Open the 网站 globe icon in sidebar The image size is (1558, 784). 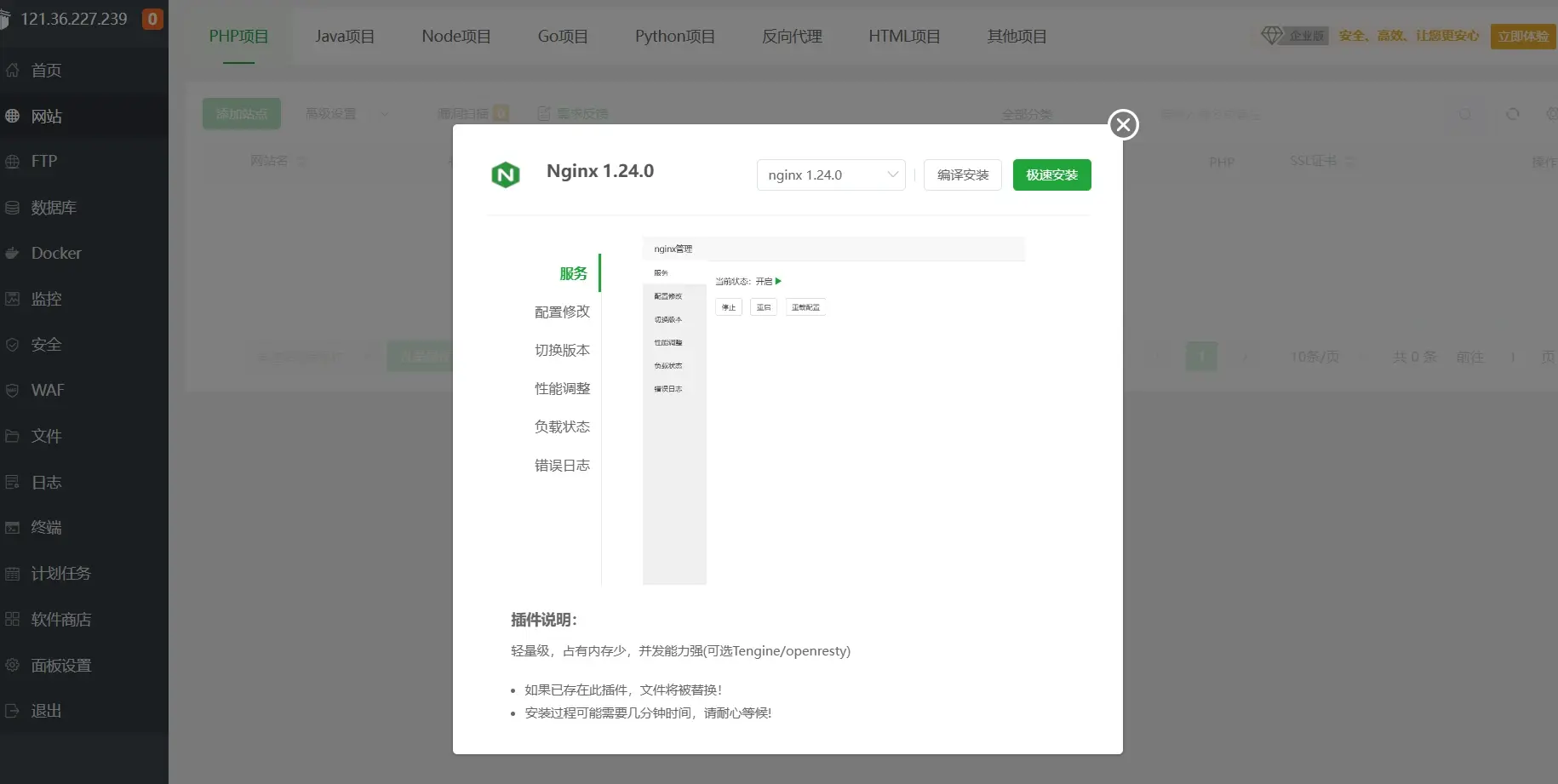[12, 116]
